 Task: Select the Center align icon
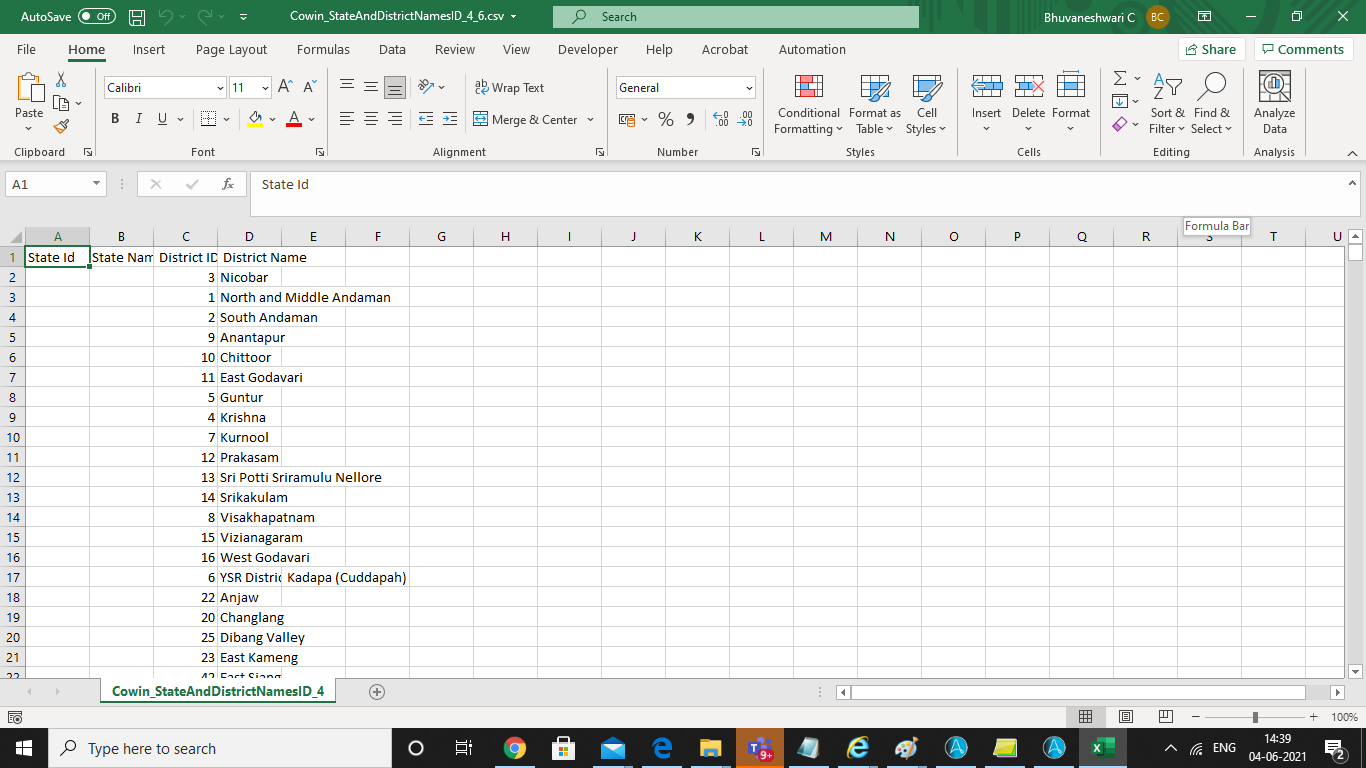(x=371, y=119)
